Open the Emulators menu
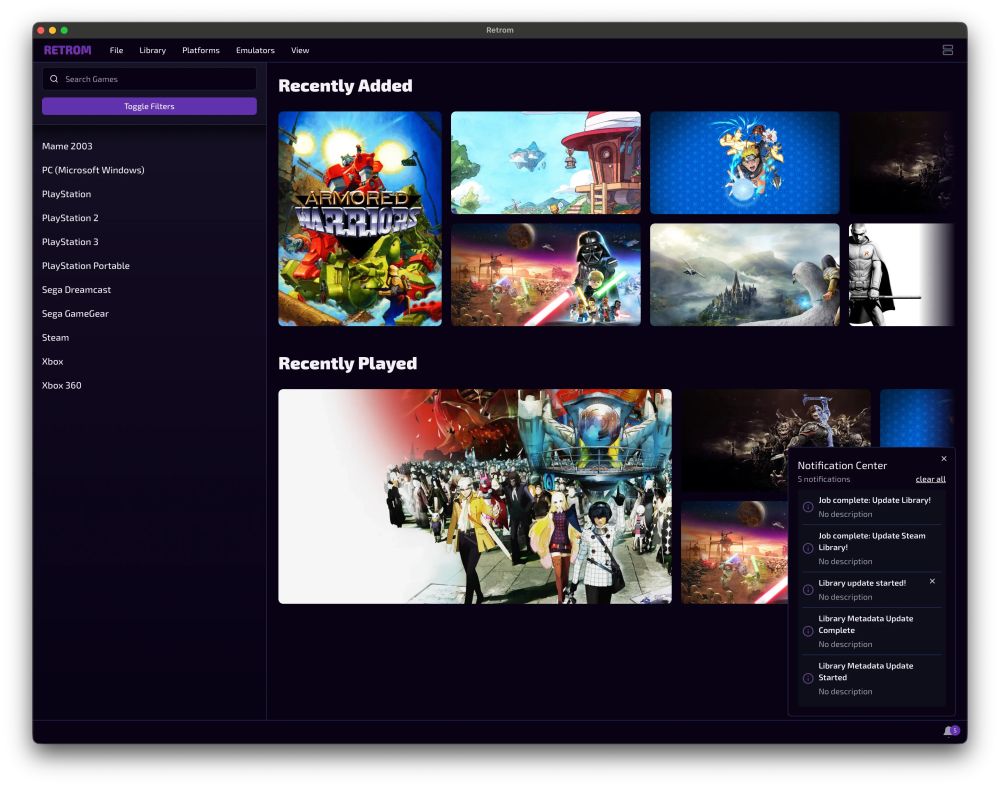Screen dimensions: 1000x787 coord(255,50)
